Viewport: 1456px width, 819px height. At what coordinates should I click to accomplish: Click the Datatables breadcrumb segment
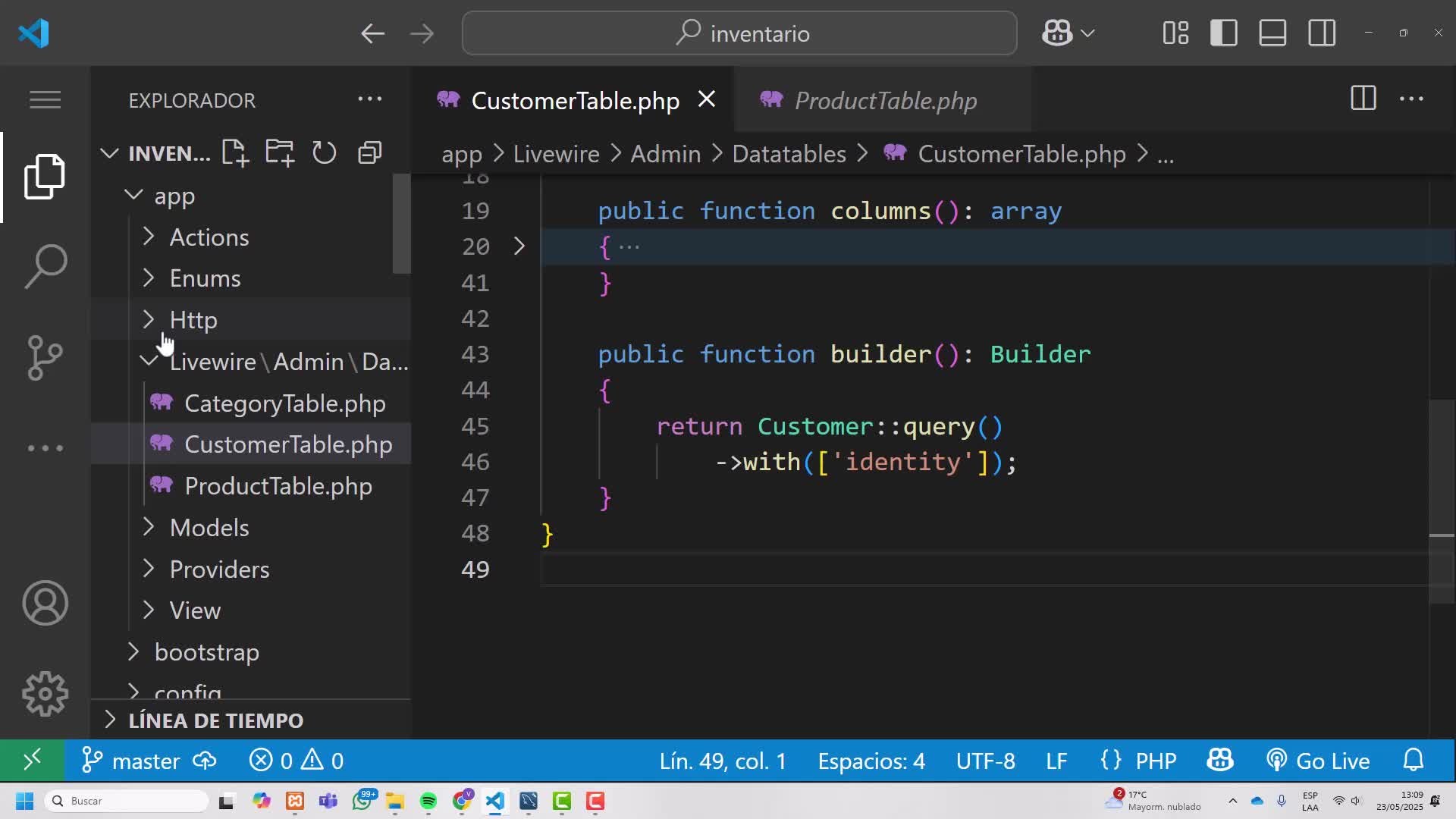pos(789,154)
